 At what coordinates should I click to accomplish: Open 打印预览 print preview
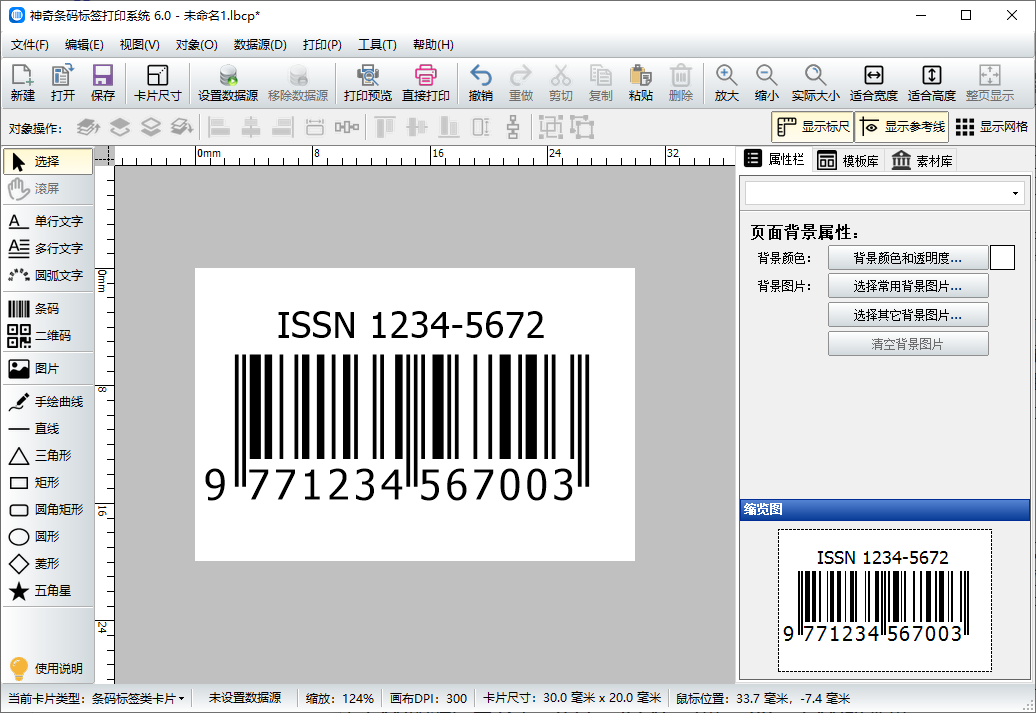(x=368, y=83)
